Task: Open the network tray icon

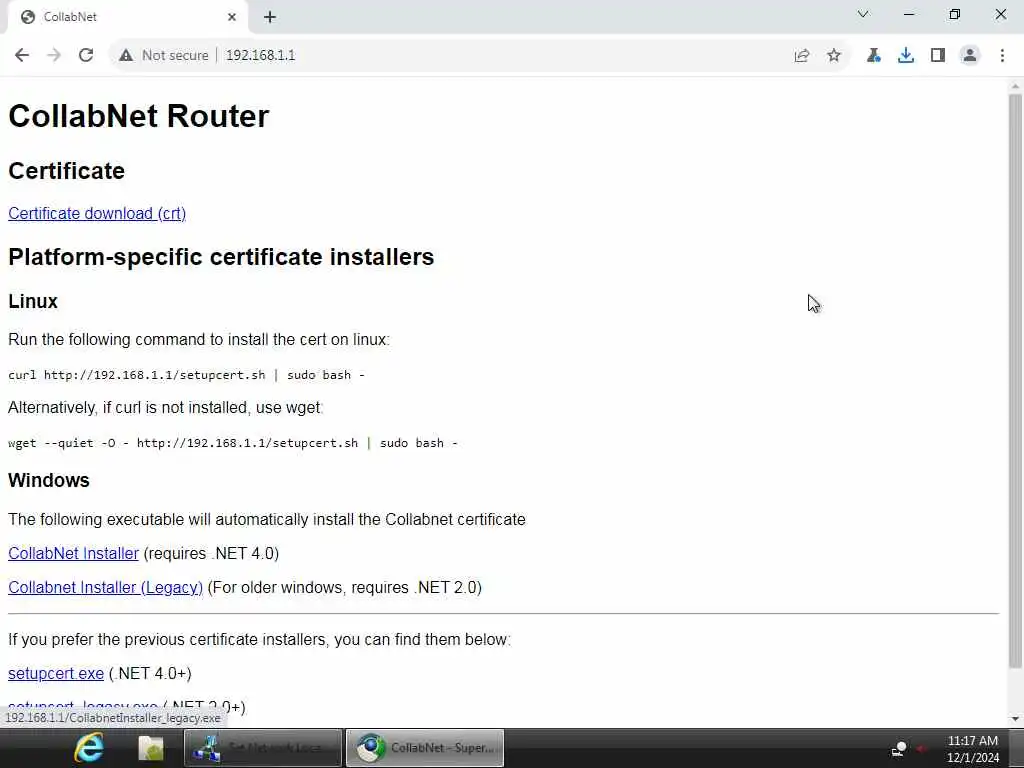Action: pyautogui.click(x=899, y=748)
